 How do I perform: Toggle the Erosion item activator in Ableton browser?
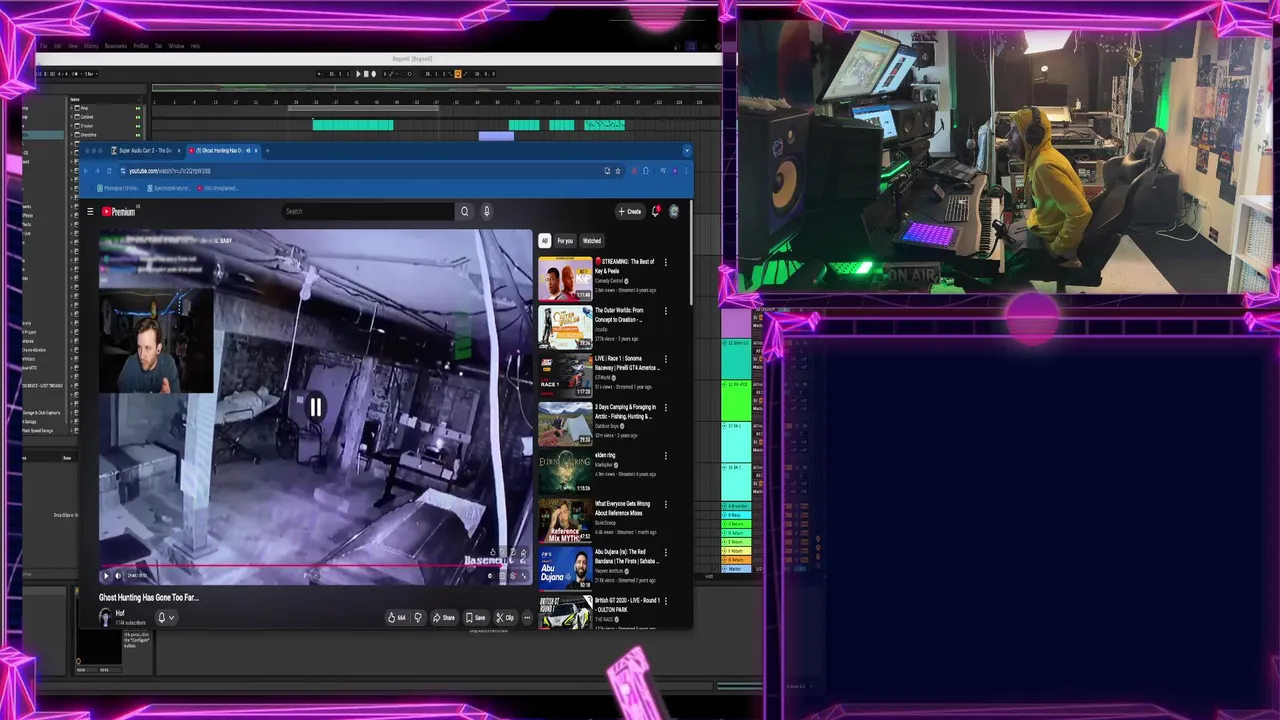(138, 126)
